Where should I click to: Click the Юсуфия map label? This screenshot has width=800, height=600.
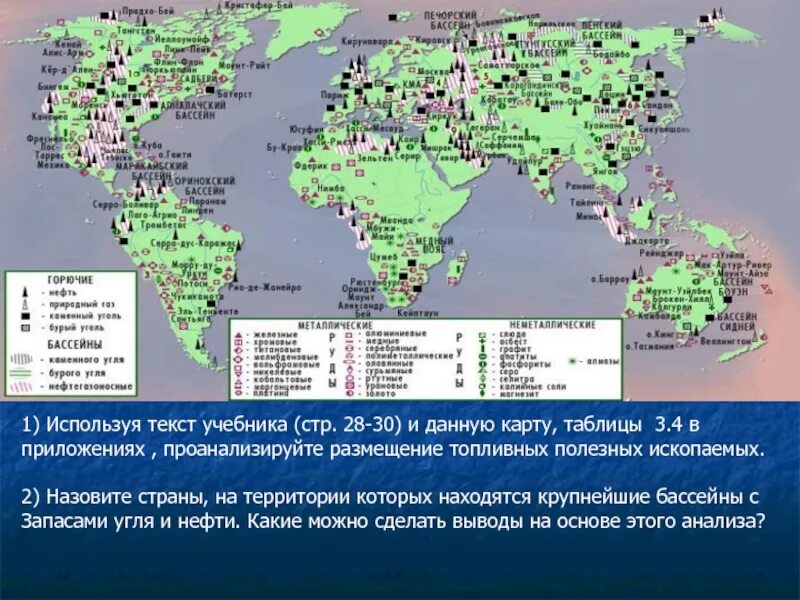pos(307,129)
